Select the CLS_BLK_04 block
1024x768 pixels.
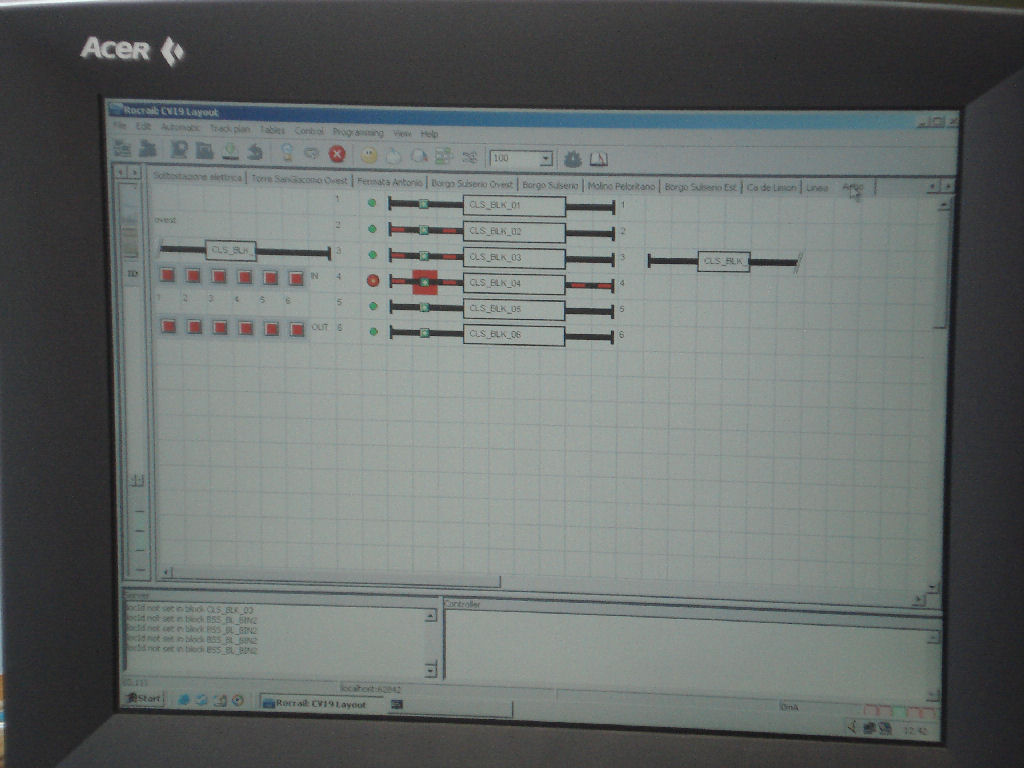pos(514,284)
